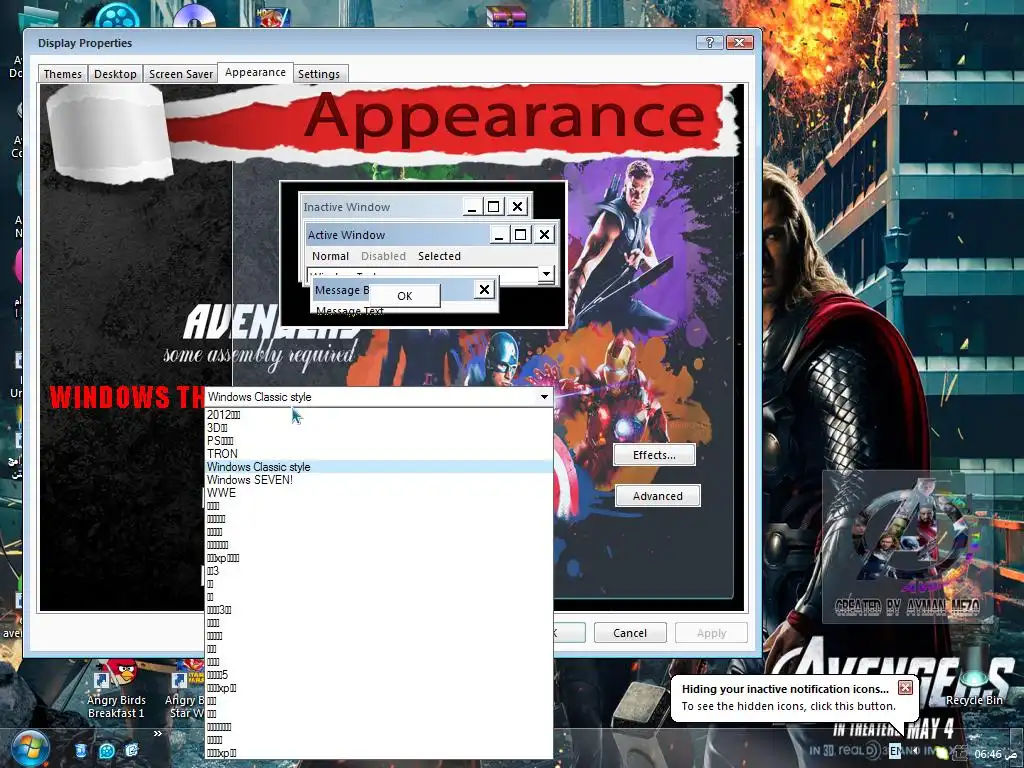
Task: Choose 2012 style from list
Action: click(379, 415)
